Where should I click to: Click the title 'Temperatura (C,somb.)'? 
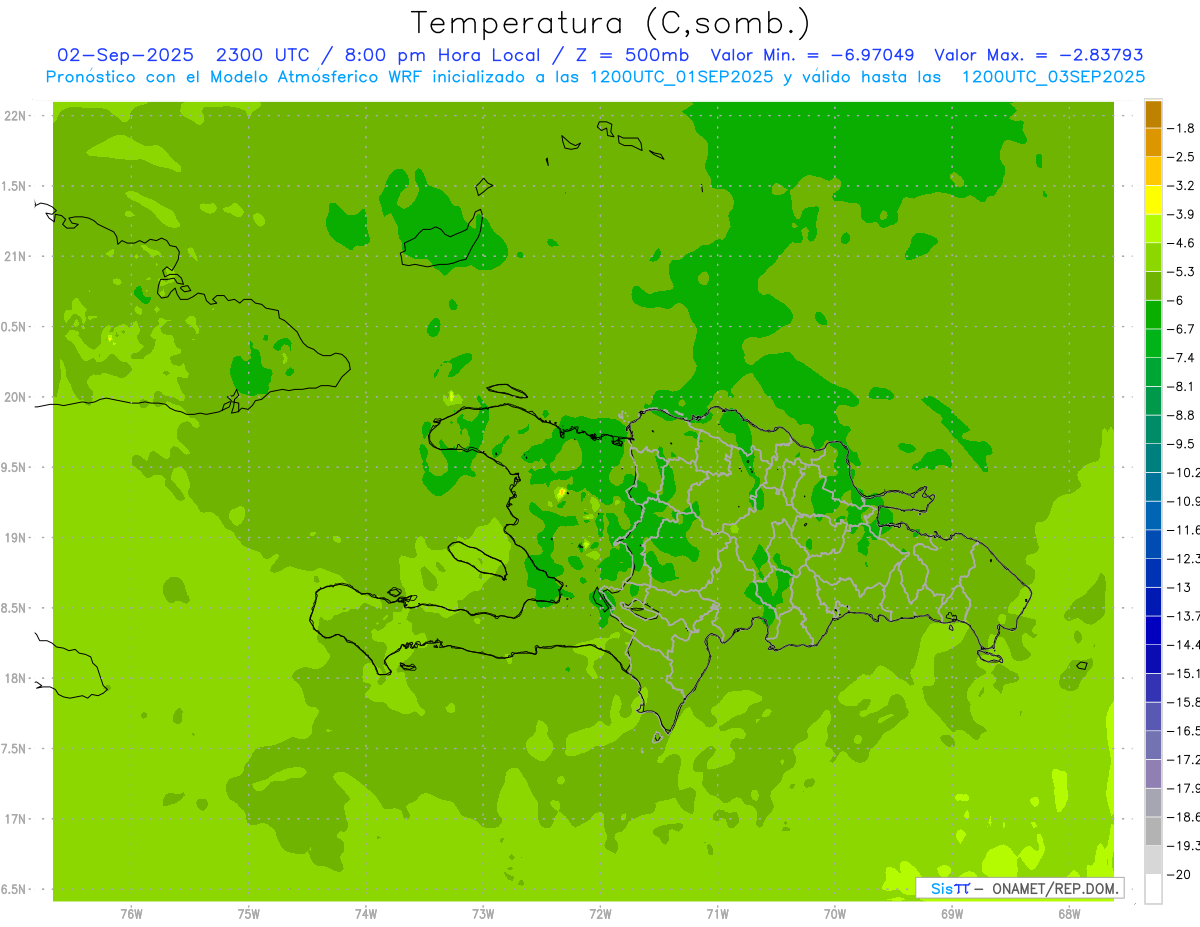click(x=611, y=24)
